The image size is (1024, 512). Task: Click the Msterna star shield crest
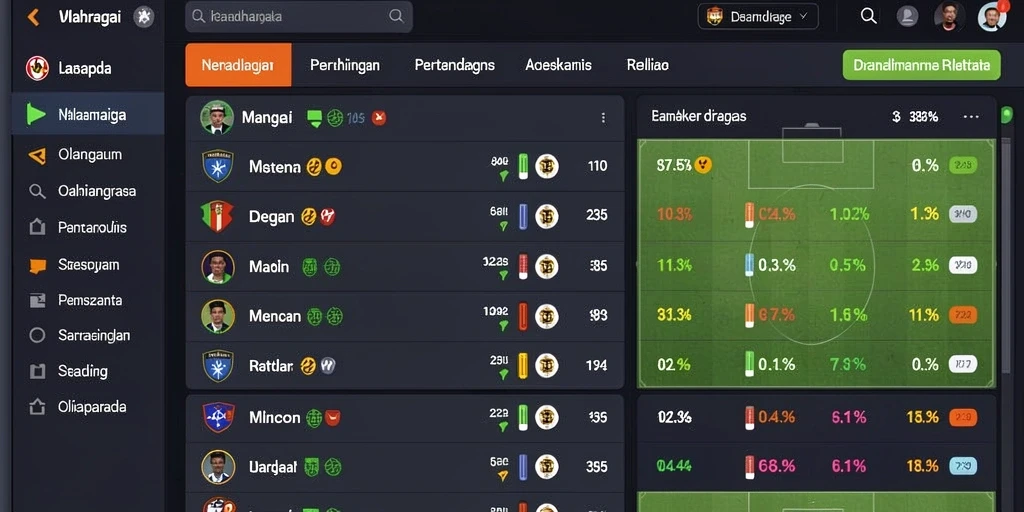217,166
